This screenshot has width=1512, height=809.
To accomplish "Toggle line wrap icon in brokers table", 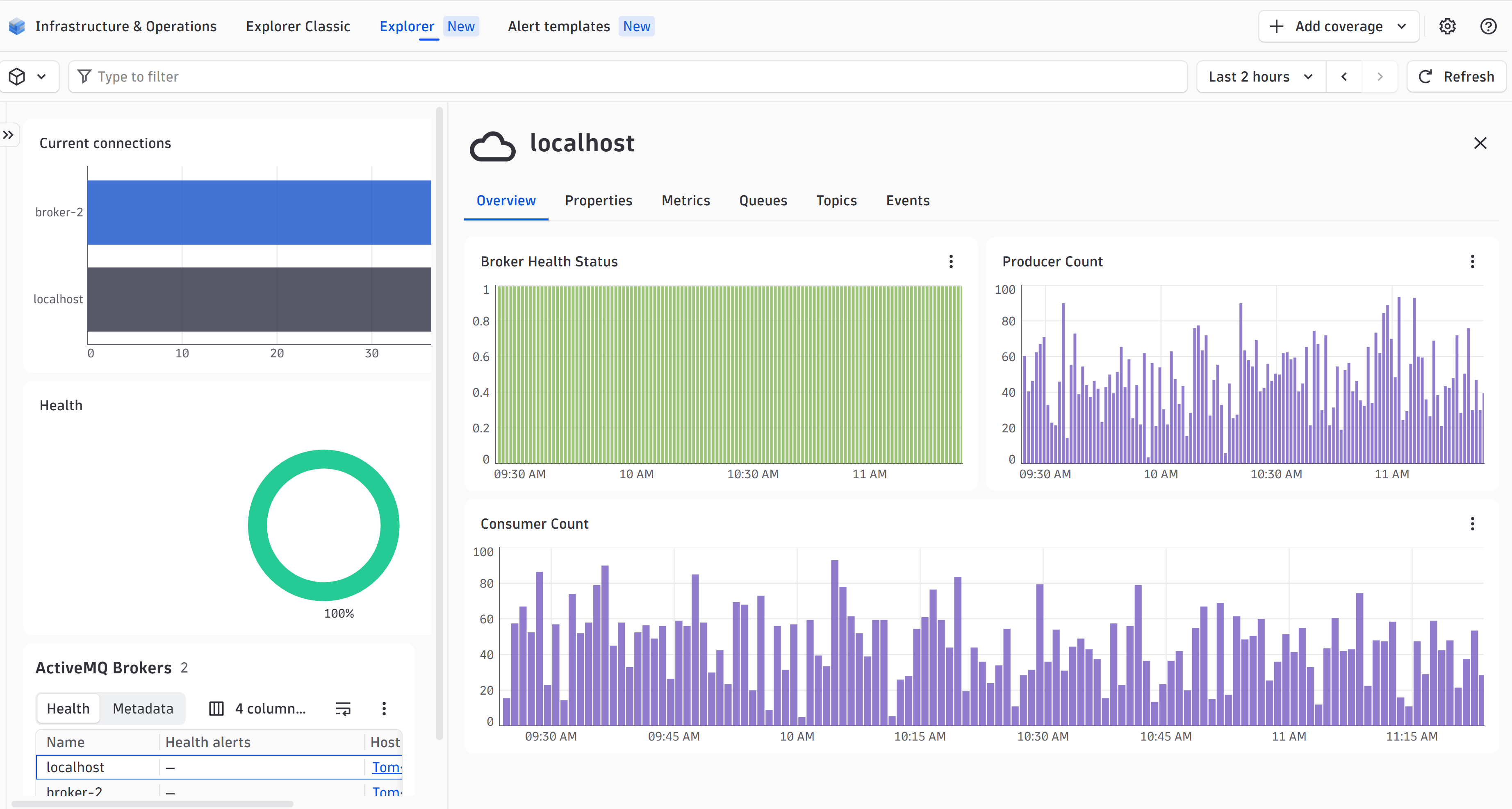I will [343, 709].
